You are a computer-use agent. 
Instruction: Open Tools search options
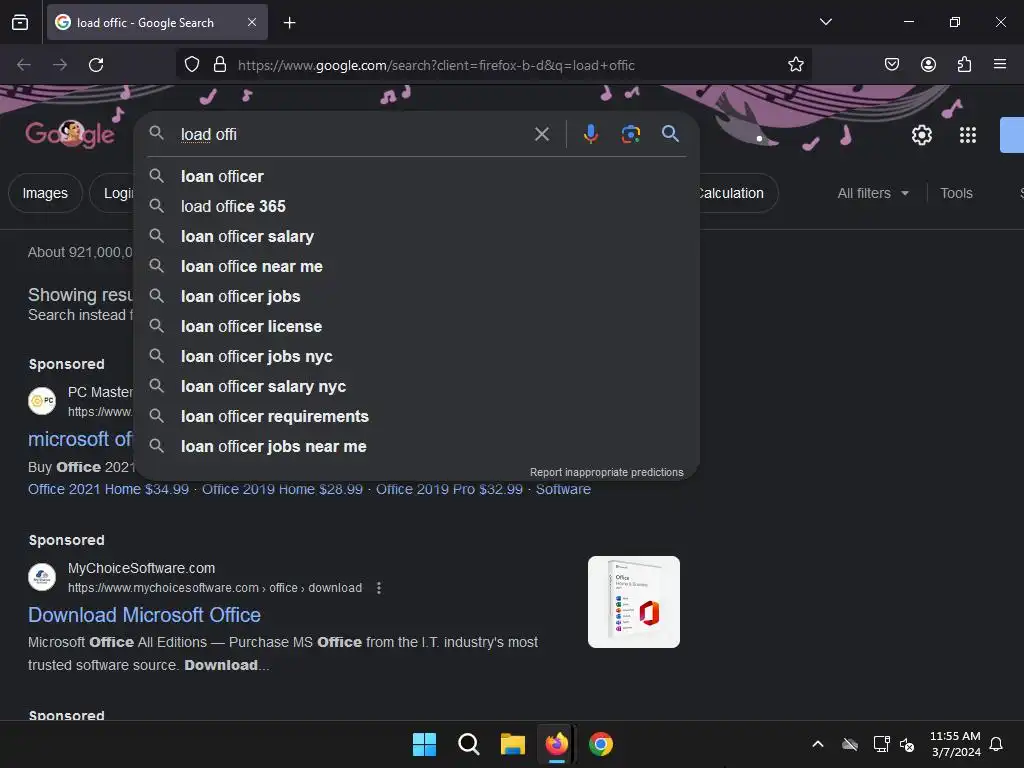pos(956,193)
